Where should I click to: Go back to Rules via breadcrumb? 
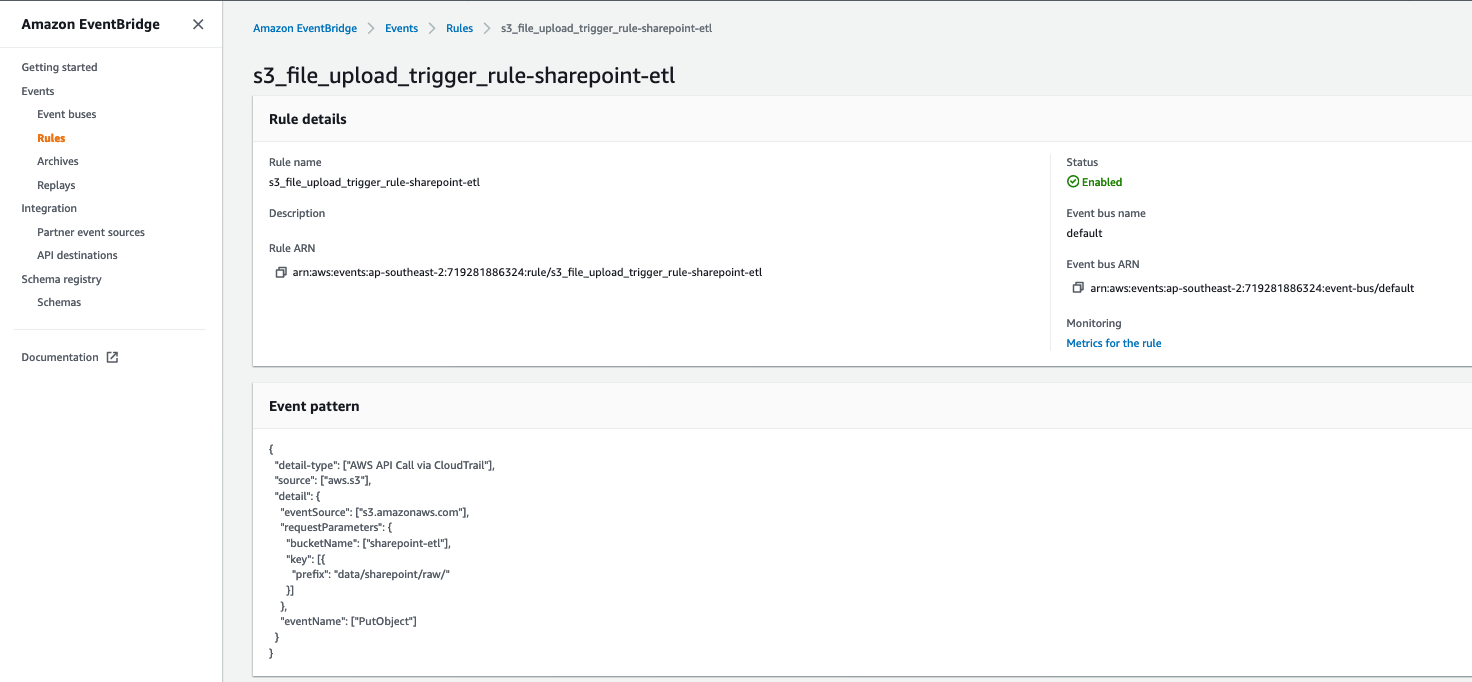[459, 28]
